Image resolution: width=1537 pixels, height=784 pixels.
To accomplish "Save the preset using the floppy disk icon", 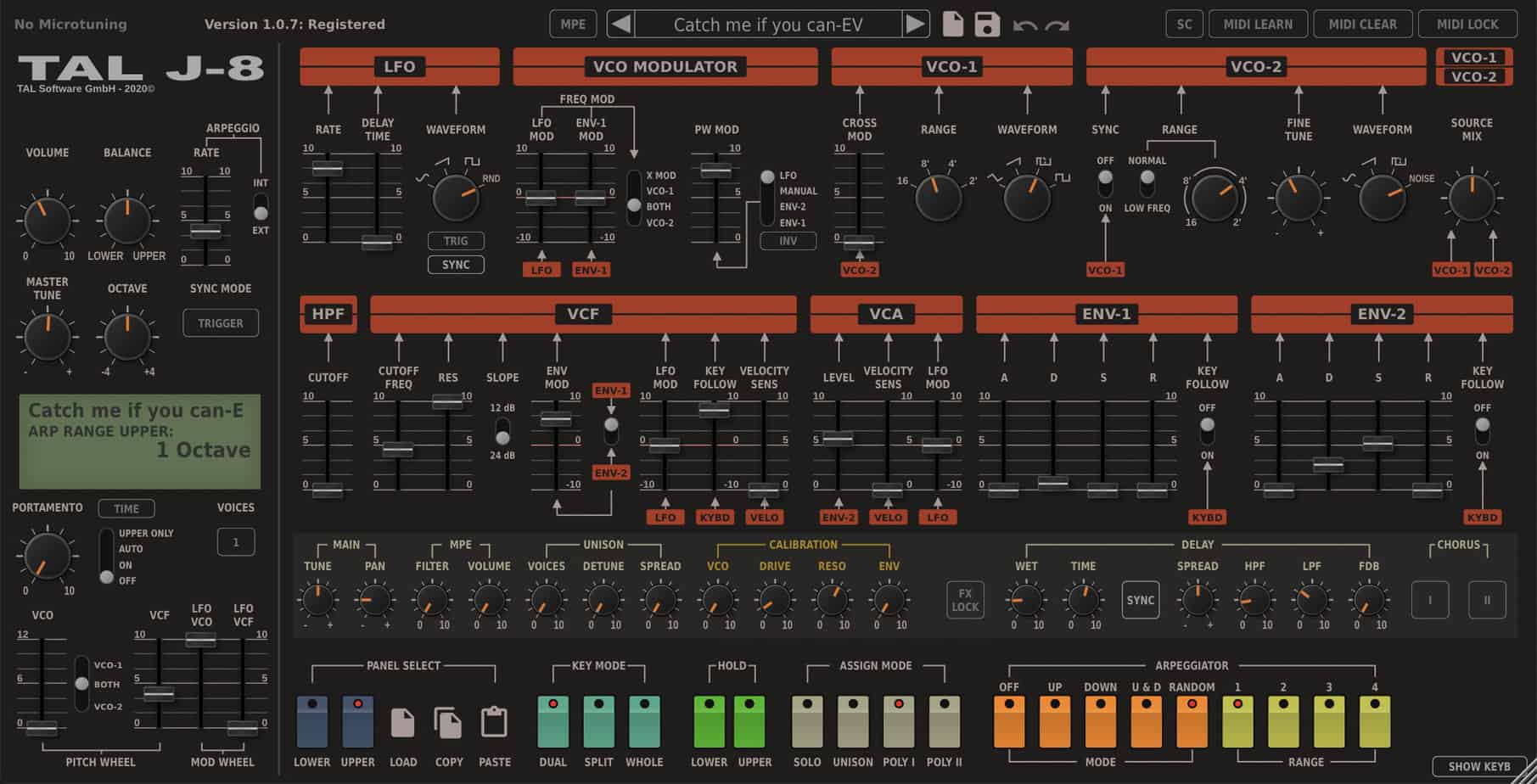I will [x=984, y=25].
